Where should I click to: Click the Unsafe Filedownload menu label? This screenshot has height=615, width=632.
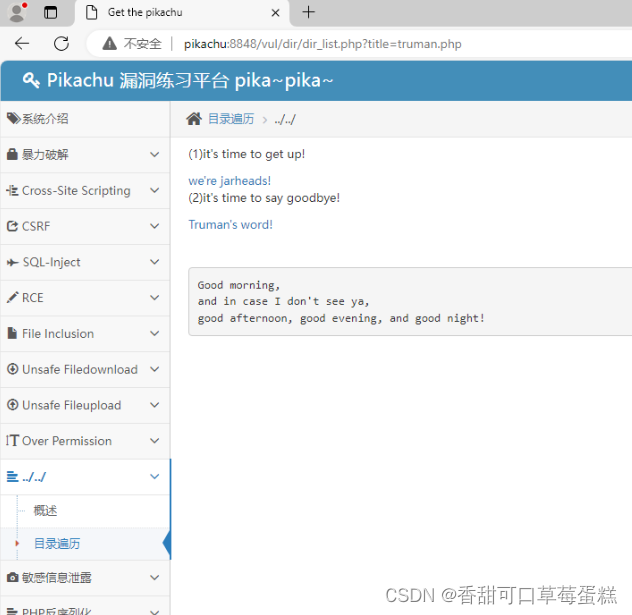pos(80,369)
